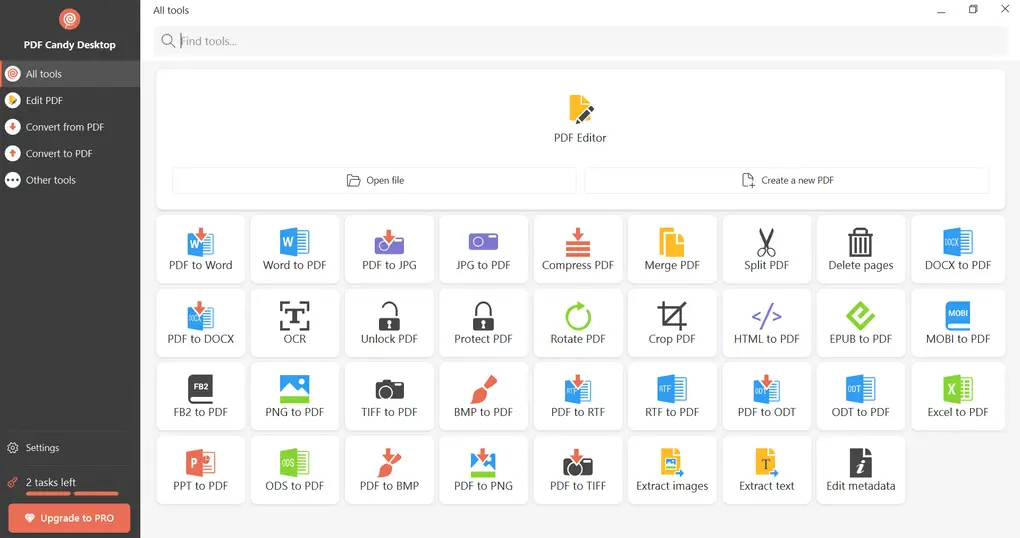Open PDF to BMP converter
The image size is (1020, 538).
pyautogui.click(x=389, y=470)
